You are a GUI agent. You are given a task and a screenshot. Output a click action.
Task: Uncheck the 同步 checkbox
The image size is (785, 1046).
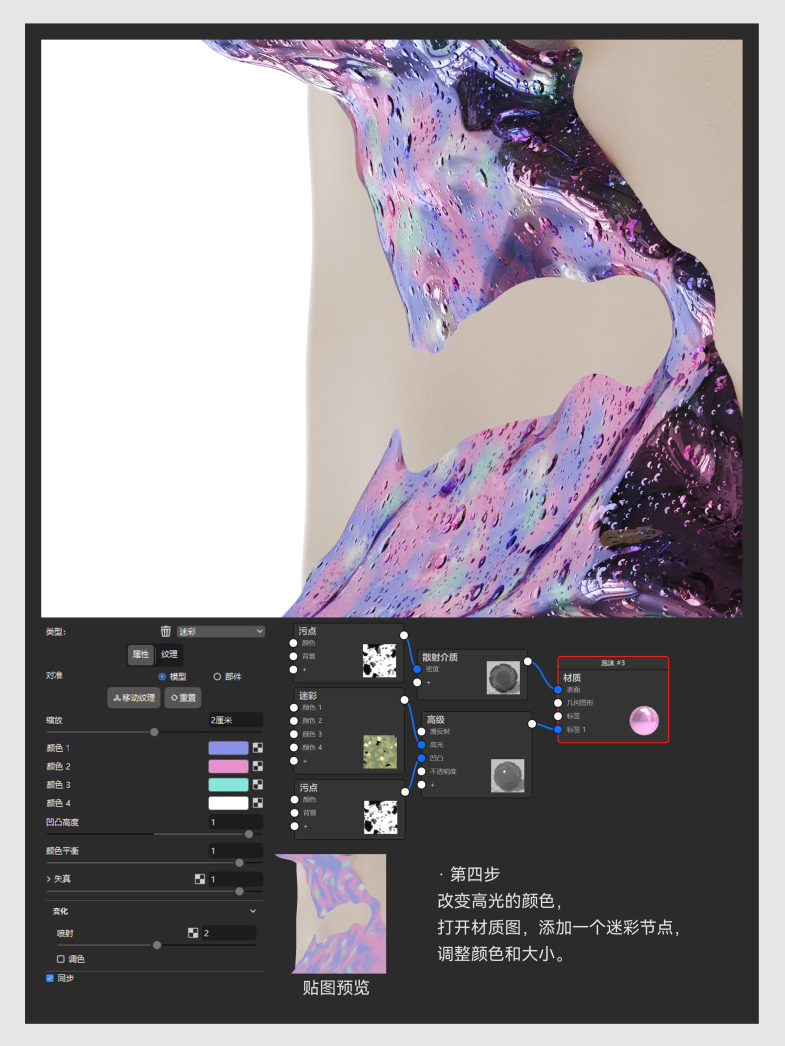[50, 978]
